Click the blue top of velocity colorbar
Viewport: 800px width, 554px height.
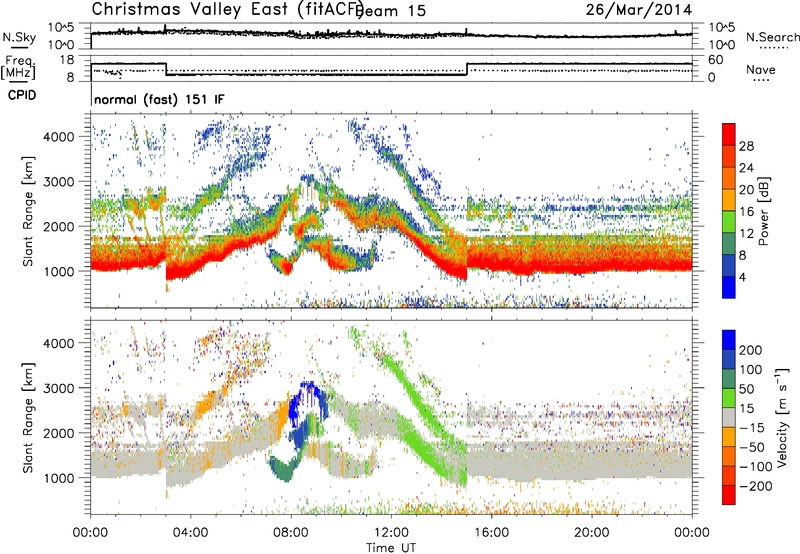point(729,340)
